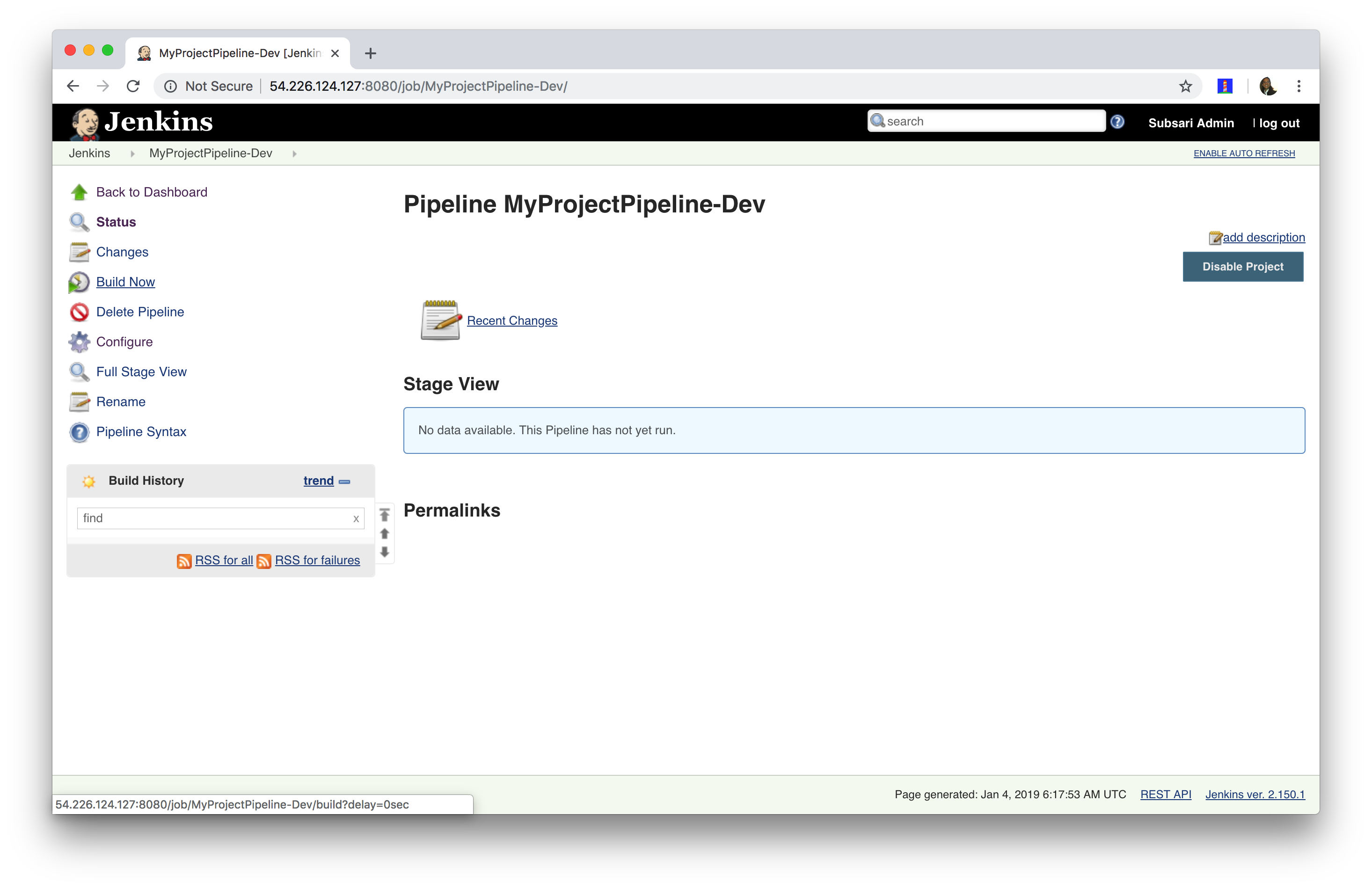1372x889 pixels.
Task: Expand the Jenkins breadcrumb arrow
Action: [132, 154]
